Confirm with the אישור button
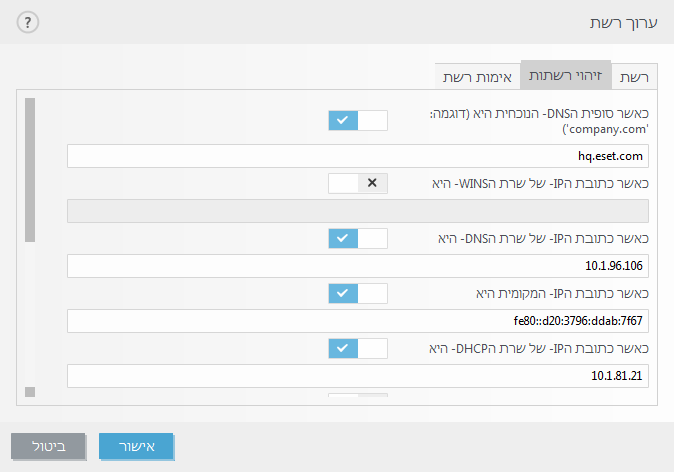 pyautogui.click(x=136, y=446)
